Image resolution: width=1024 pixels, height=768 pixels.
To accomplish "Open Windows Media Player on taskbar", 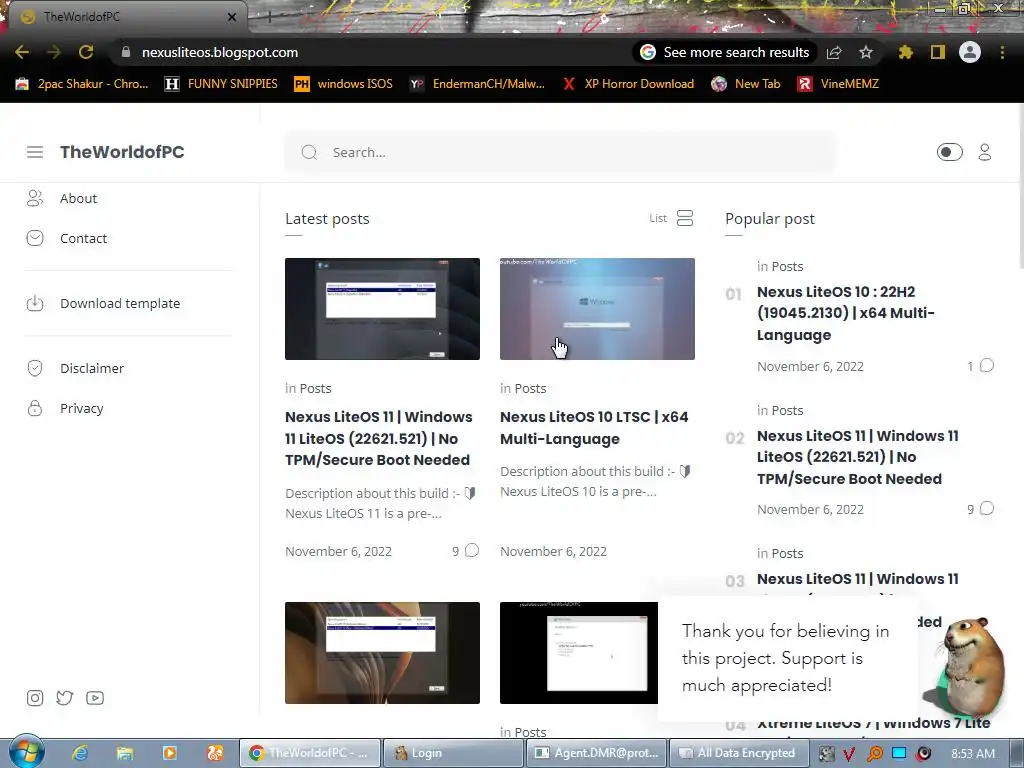I will coord(169,753).
